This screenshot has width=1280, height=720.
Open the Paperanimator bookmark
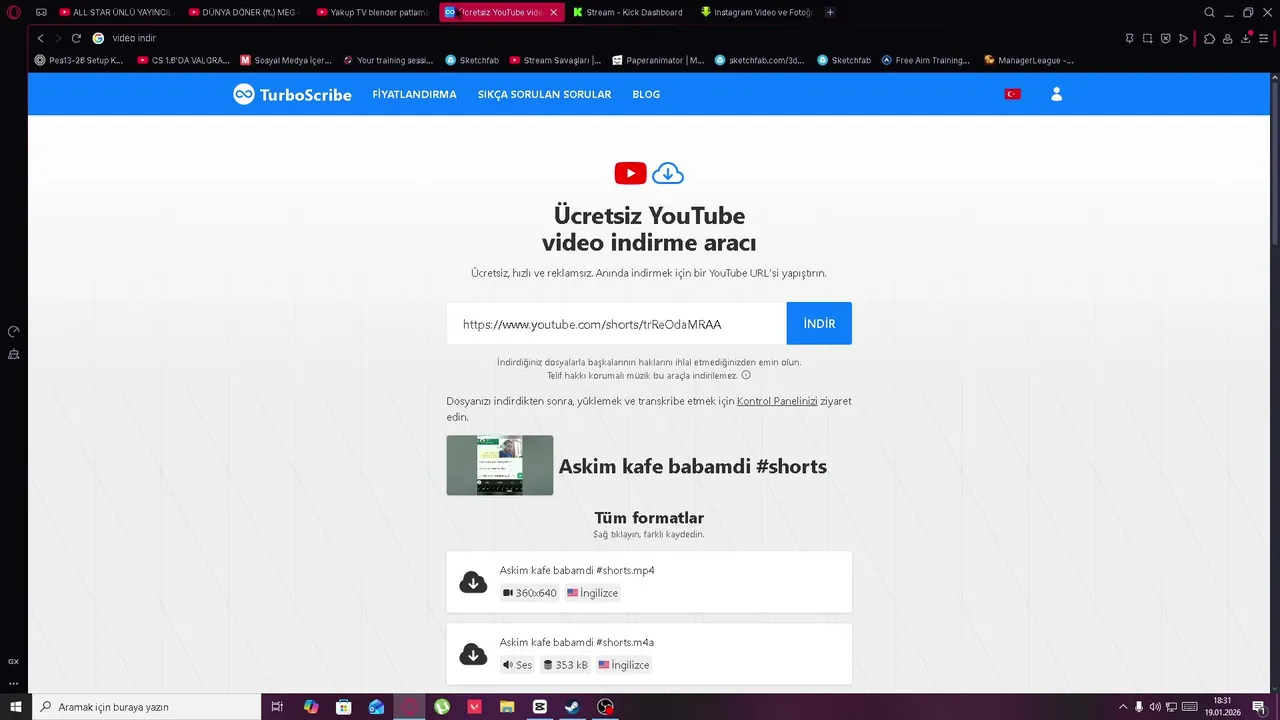658,60
